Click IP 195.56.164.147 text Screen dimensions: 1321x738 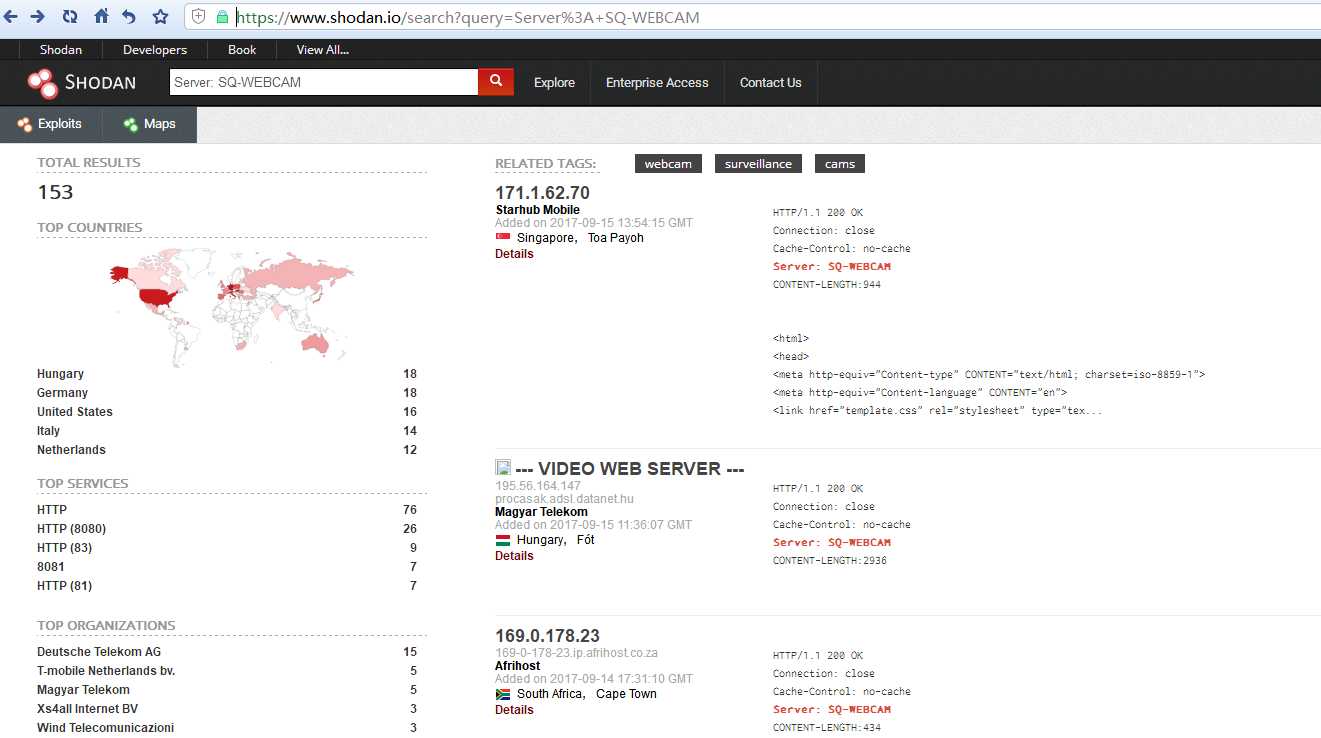click(x=538, y=486)
